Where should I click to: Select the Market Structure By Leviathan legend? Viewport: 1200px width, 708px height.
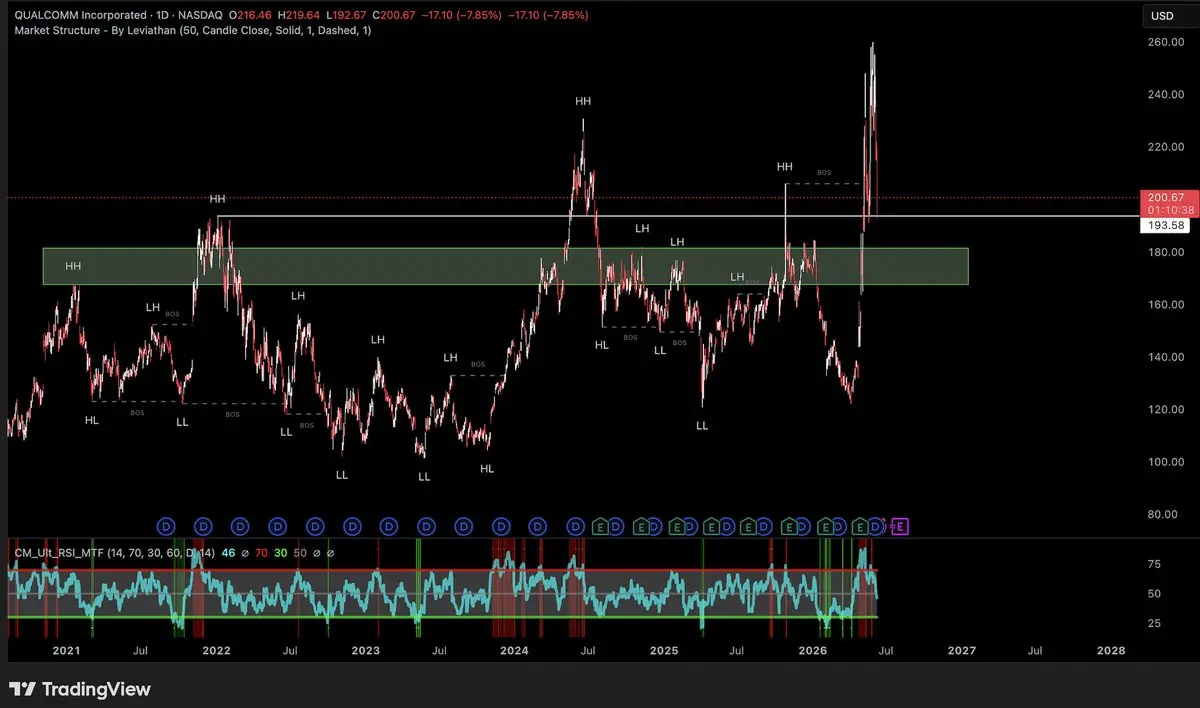tap(191, 31)
